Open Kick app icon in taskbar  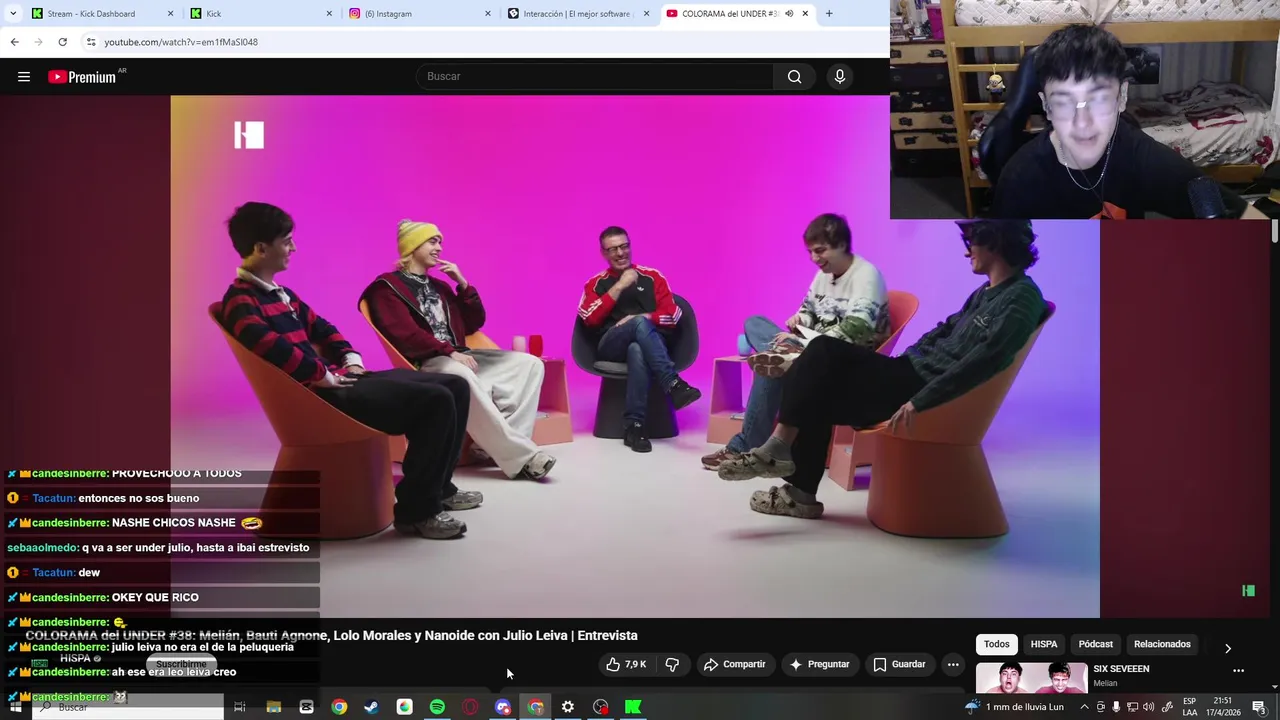(633, 707)
